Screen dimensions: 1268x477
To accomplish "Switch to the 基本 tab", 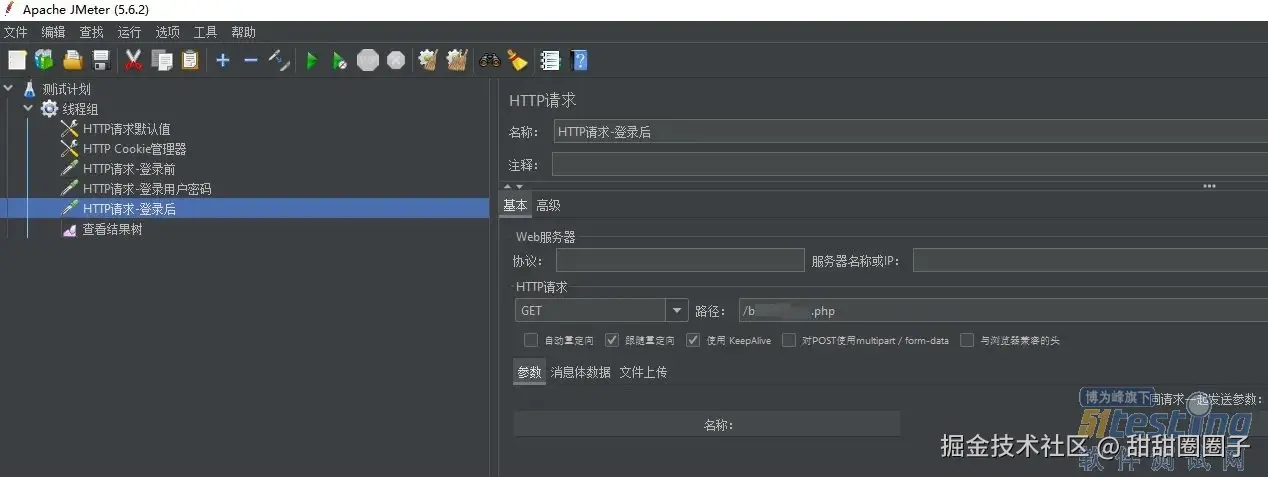I will (515, 205).
